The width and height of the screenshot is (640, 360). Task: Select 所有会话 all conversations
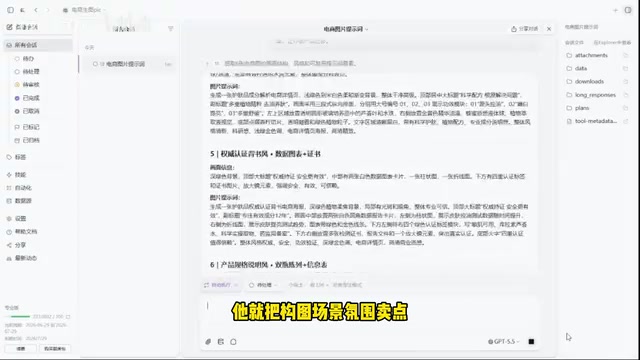pos(38,45)
